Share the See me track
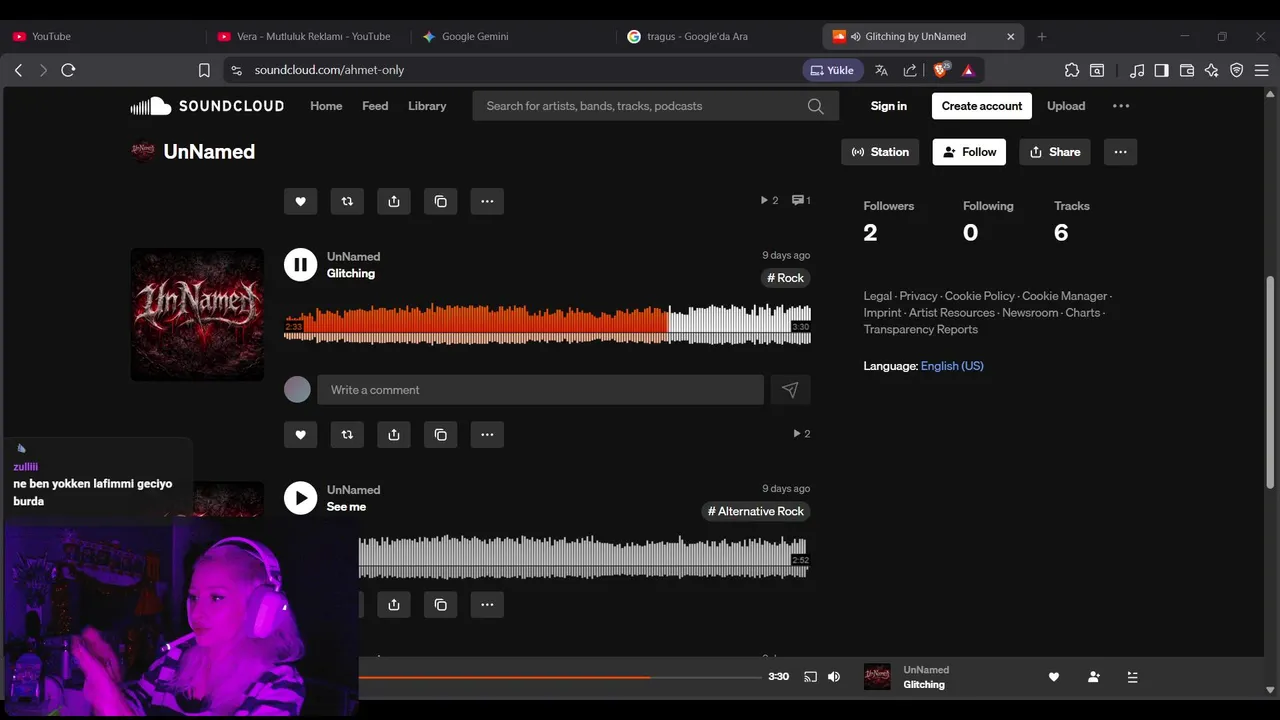The width and height of the screenshot is (1280, 720). [394, 605]
